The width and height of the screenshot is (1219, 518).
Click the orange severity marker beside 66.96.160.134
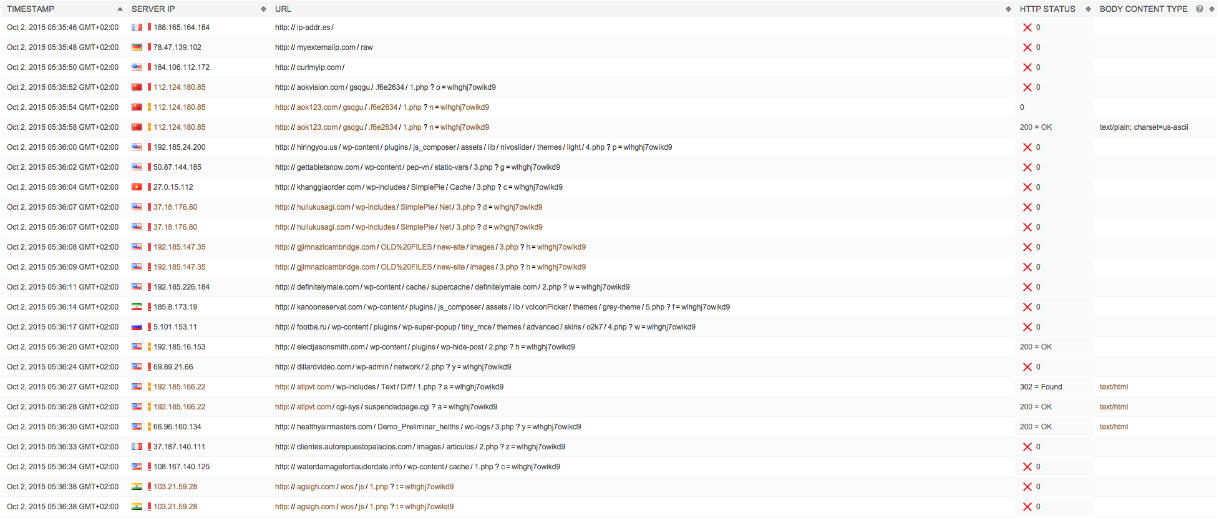[149, 427]
